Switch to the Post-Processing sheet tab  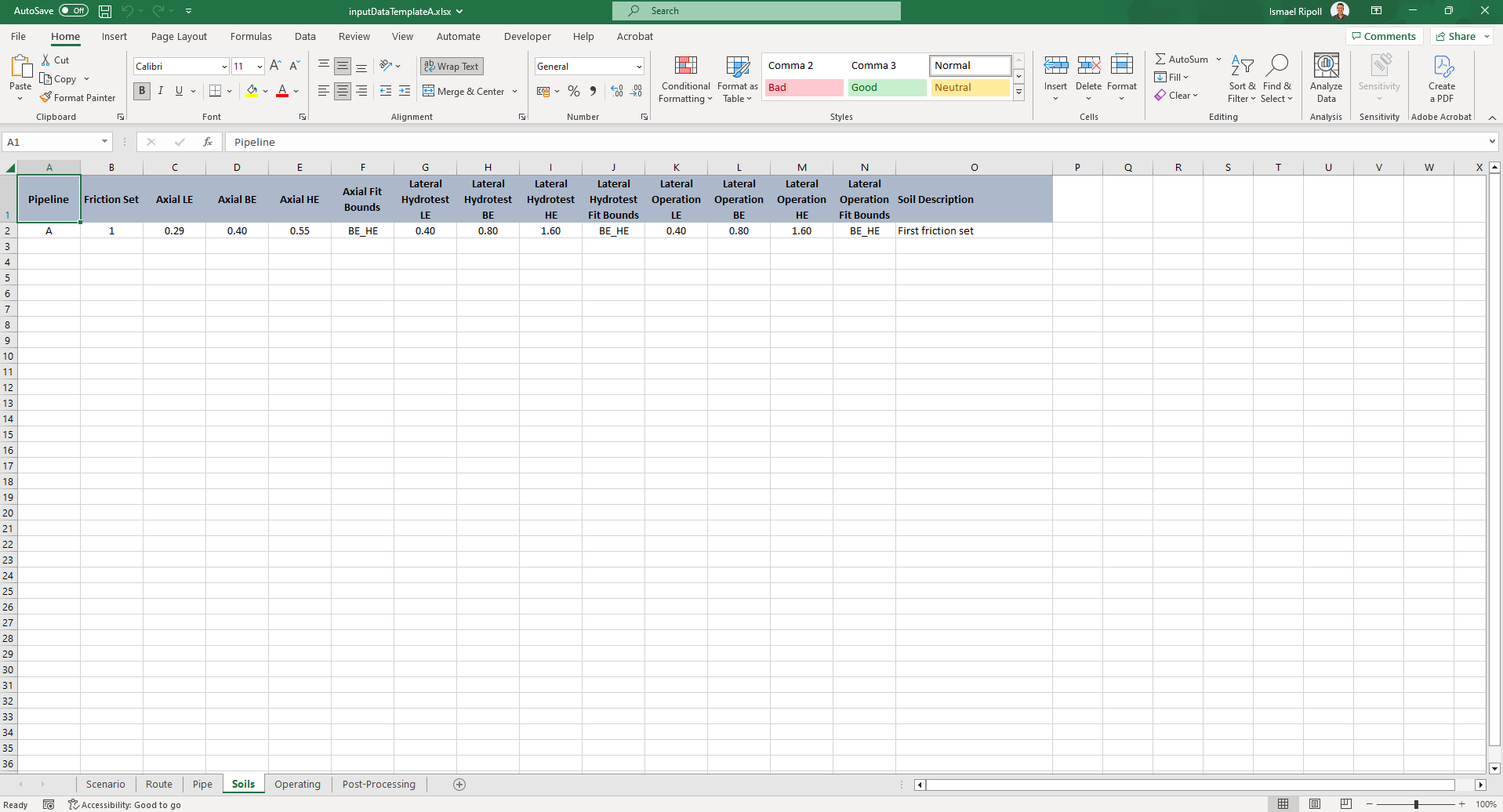(x=379, y=784)
